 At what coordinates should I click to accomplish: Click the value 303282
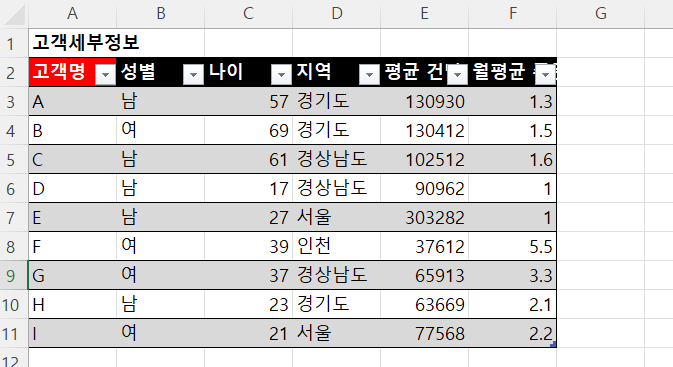(424, 217)
